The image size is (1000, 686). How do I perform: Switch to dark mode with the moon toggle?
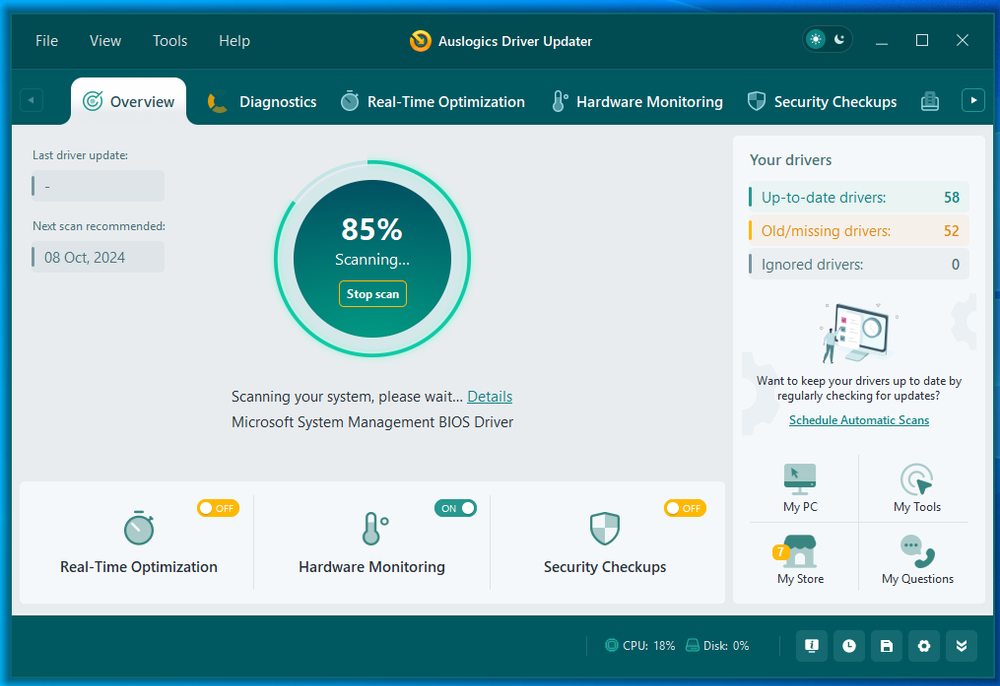click(840, 39)
